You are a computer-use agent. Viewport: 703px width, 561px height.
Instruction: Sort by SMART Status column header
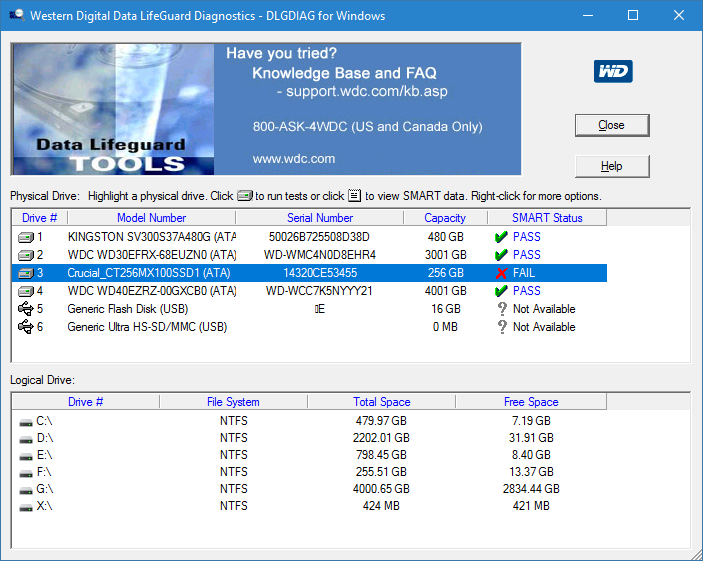547,218
